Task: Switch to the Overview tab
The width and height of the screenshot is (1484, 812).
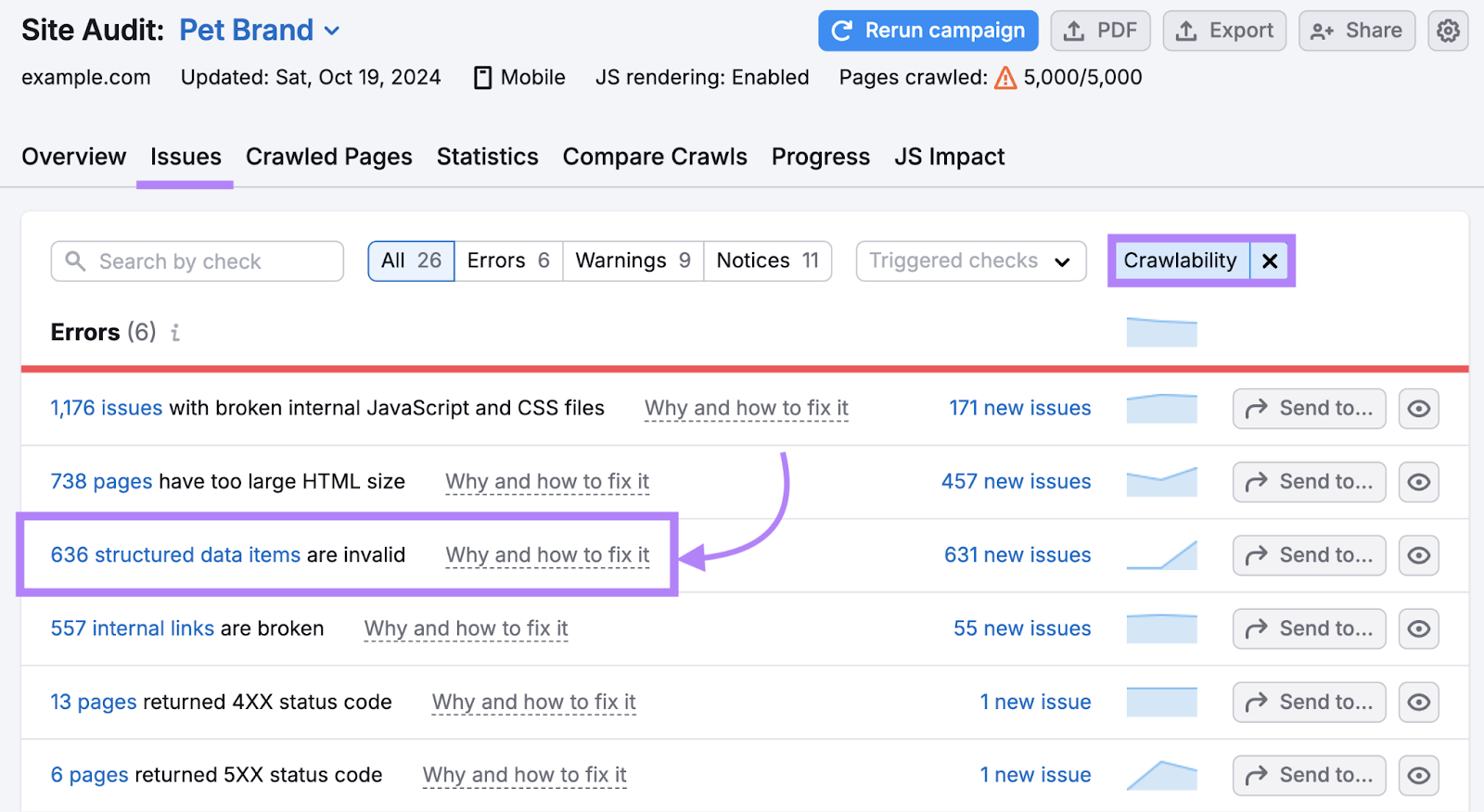Action: click(74, 157)
